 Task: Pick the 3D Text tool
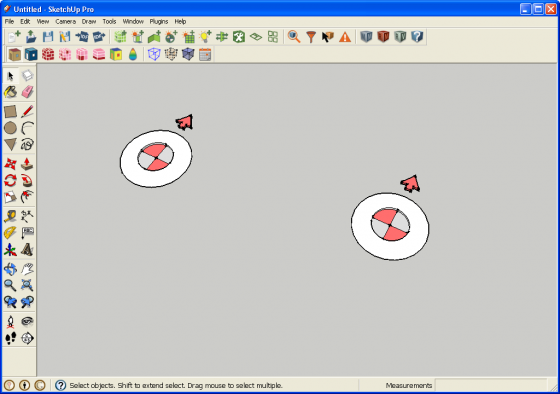27,249
